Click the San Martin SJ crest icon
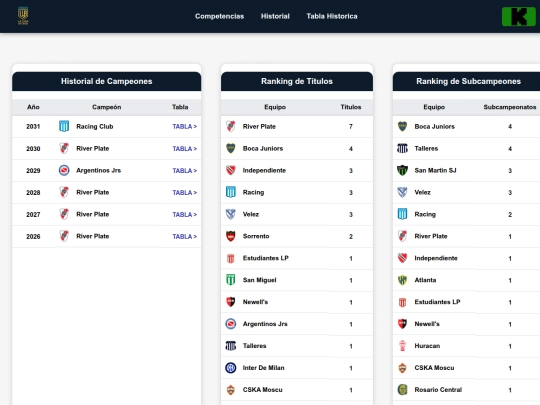The height and width of the screenshot is (405, 540). pyautogui.click(x=403, y=170)
